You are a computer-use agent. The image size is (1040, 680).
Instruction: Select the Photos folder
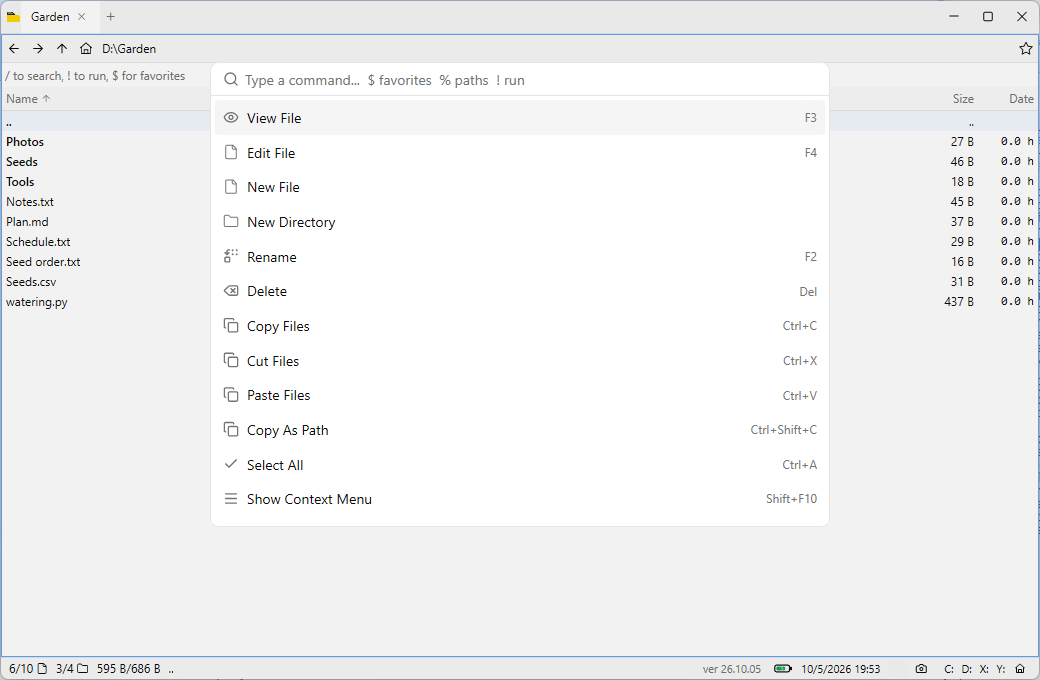click(x=25, y=142)
